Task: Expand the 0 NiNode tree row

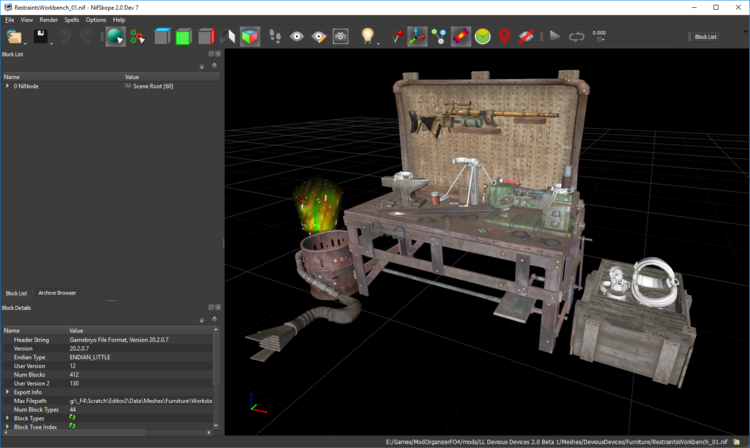Action: click(7, 86)
